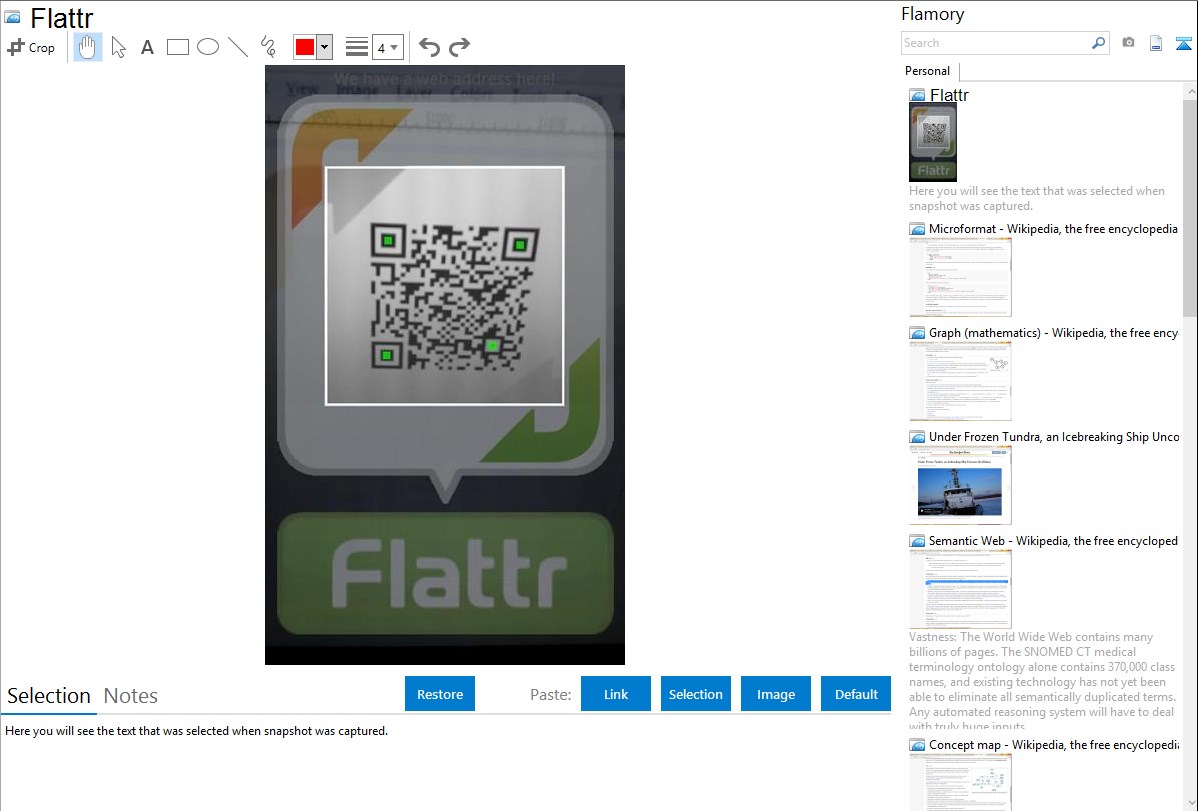Click the Under Frozen Tundra title text
1198x811 pixels.
(x=1054, y=436)
